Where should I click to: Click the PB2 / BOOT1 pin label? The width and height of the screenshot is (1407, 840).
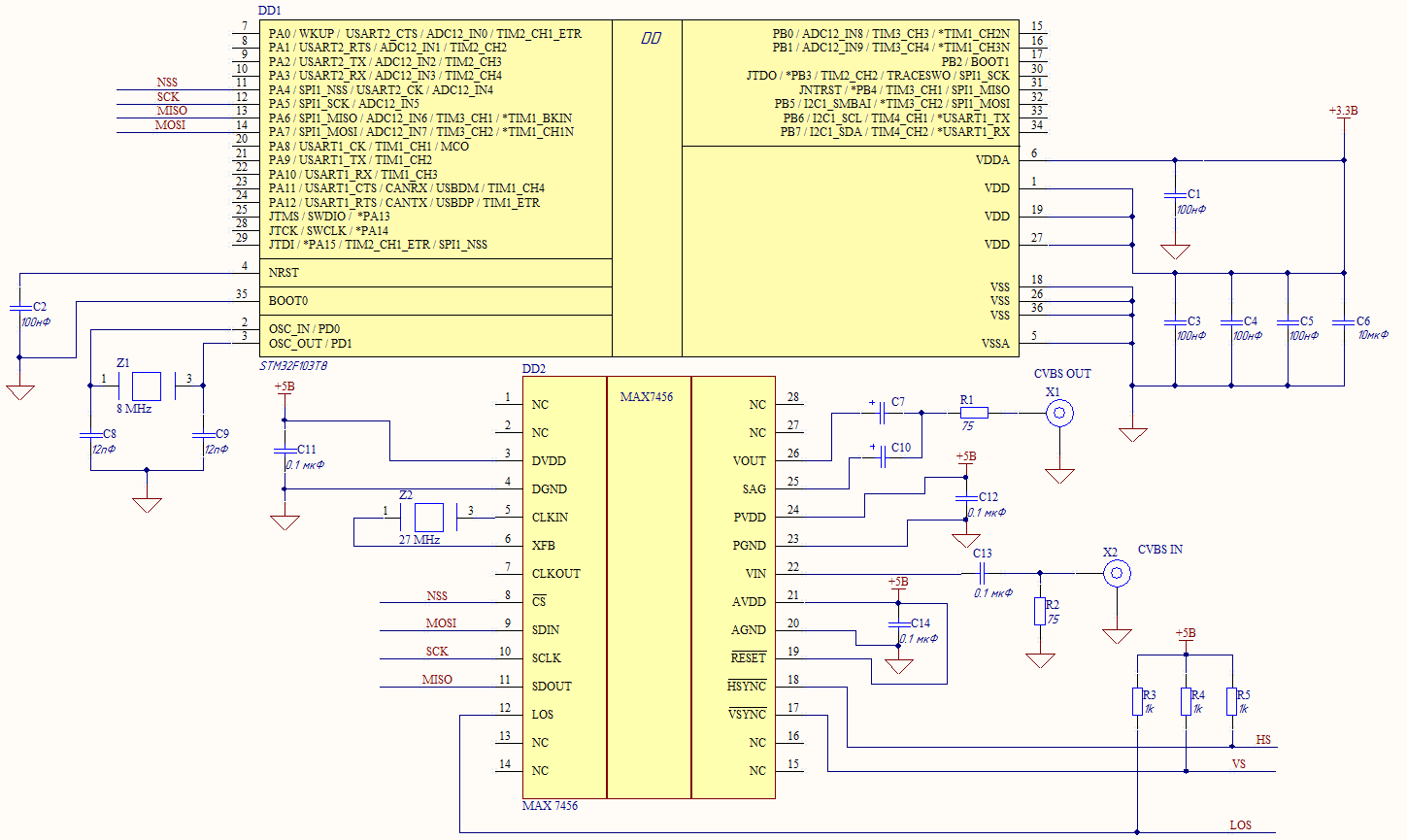coord(976,61)
